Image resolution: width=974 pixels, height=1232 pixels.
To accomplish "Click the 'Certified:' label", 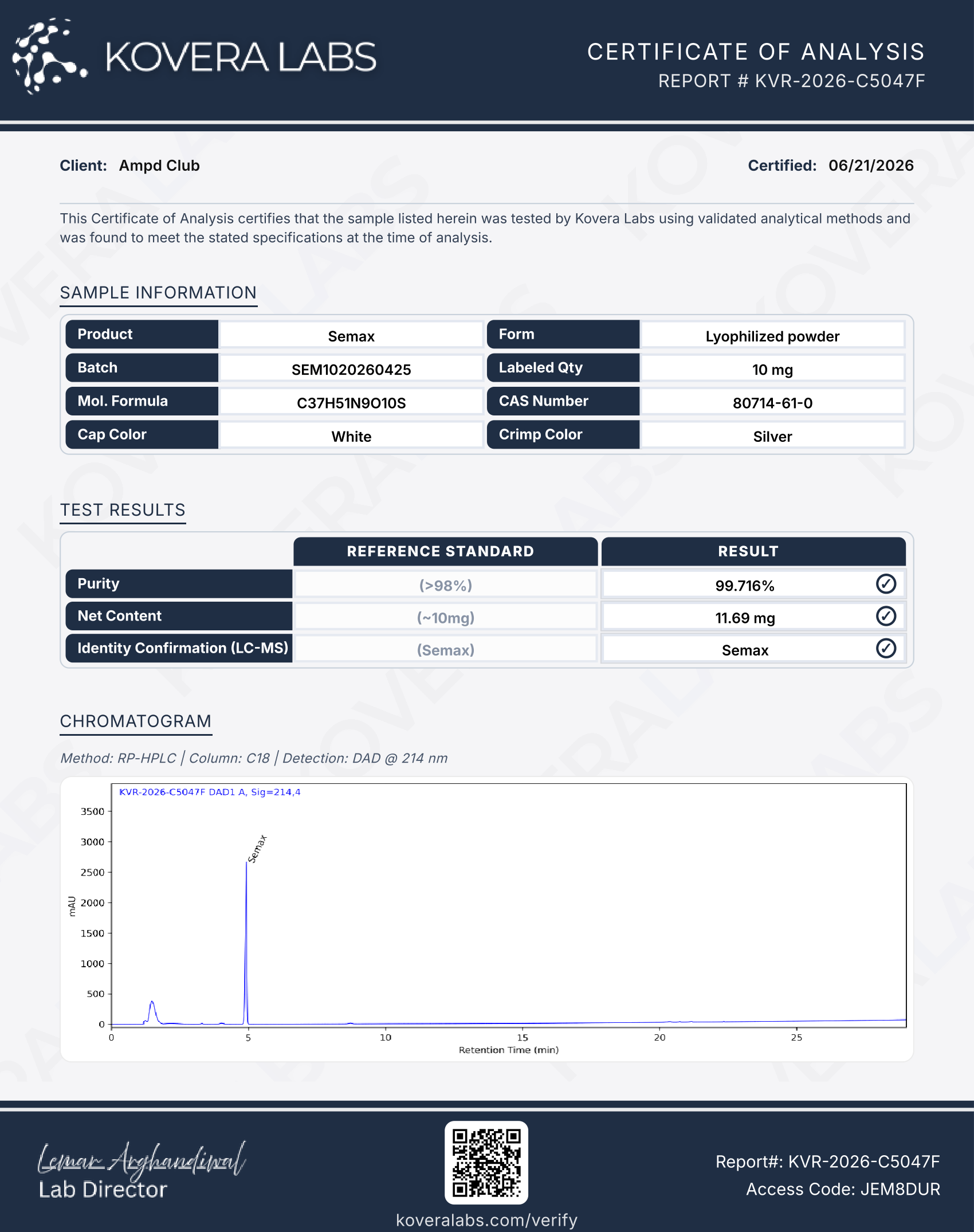I will pyautogui.click(x=782, y=166).
